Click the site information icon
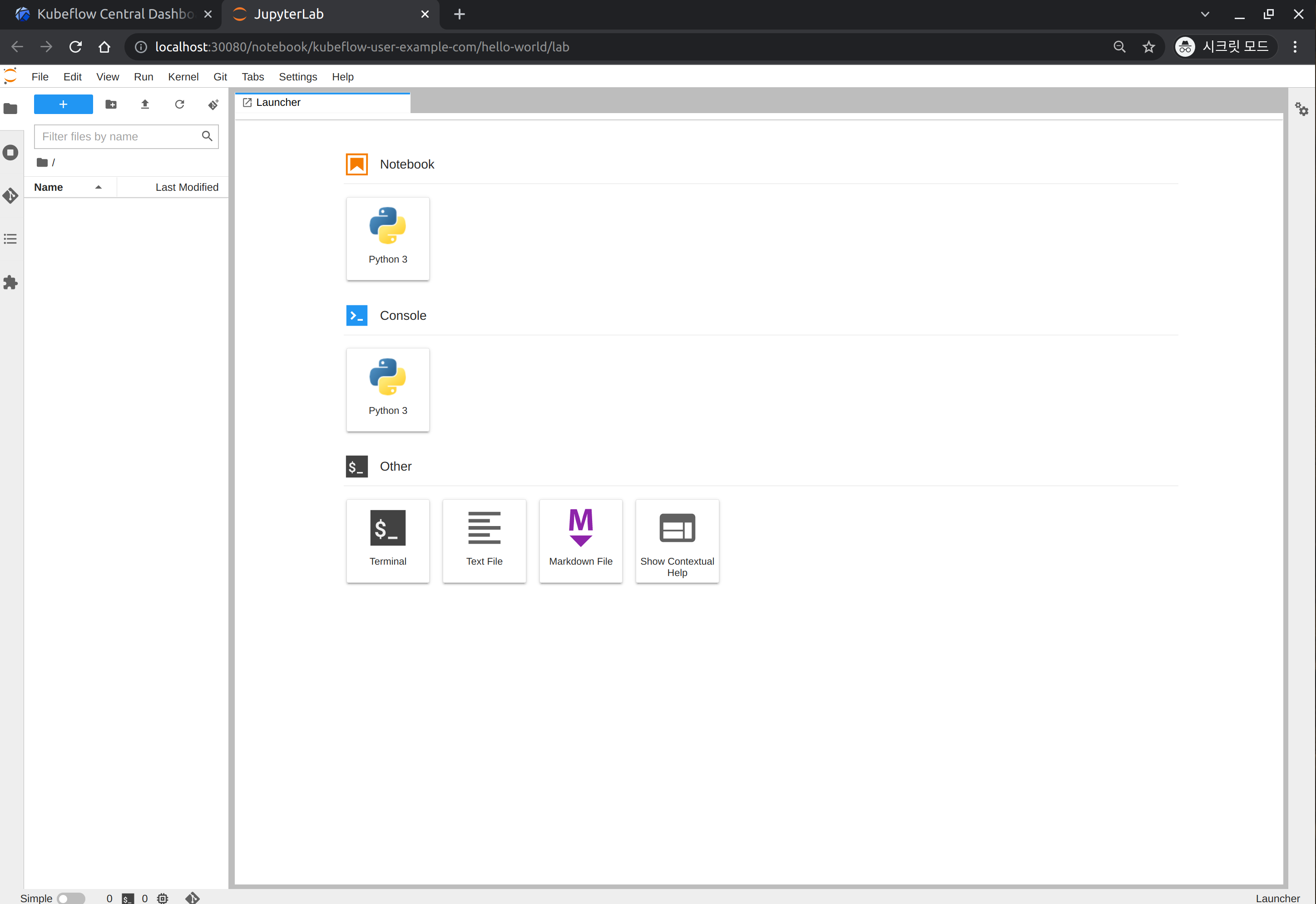The height and width of the screenshot is (904, 1316). pyautogui.click(x=141, y=47)
